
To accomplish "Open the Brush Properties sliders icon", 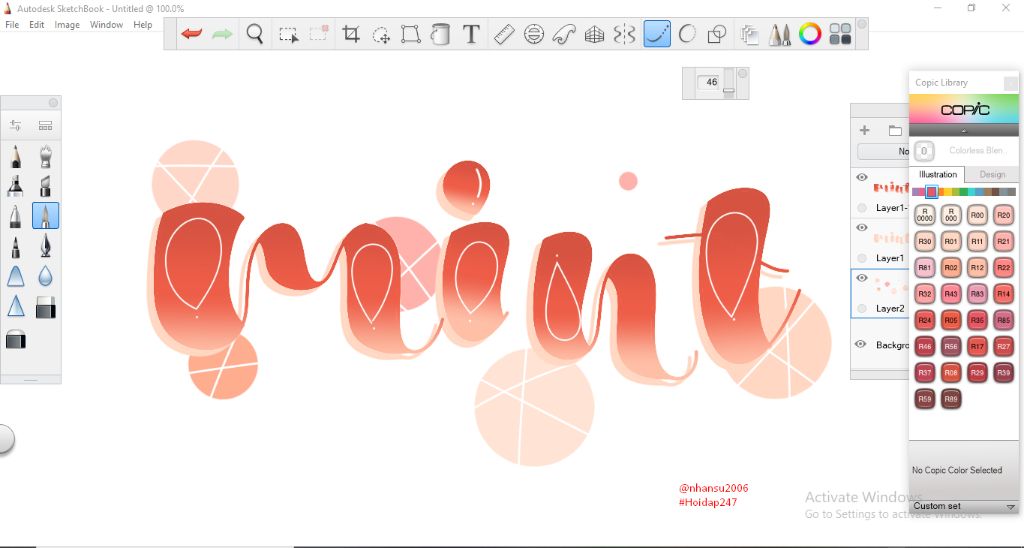I will 16,125.
